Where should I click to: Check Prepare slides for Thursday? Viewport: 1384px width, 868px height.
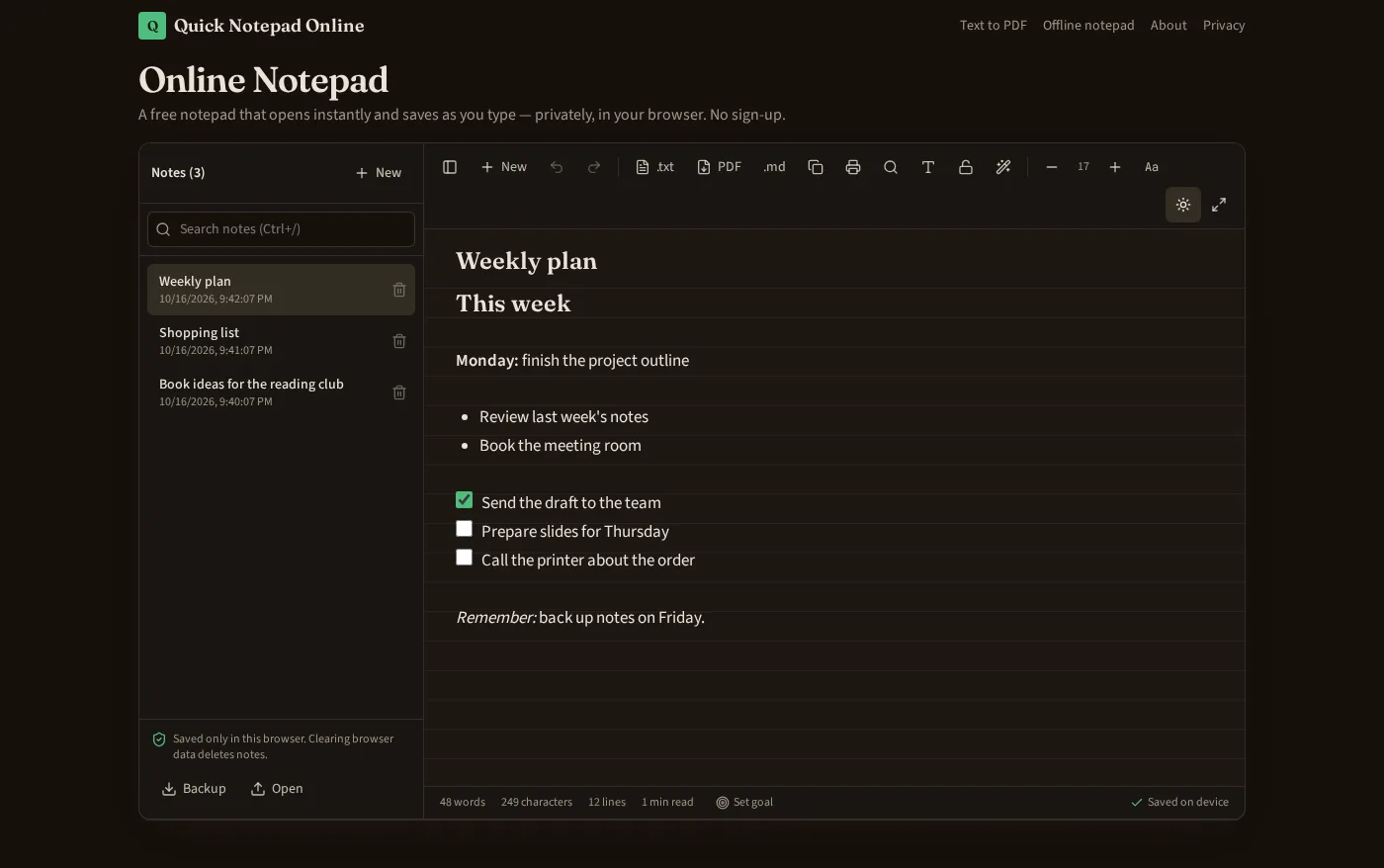464,529
